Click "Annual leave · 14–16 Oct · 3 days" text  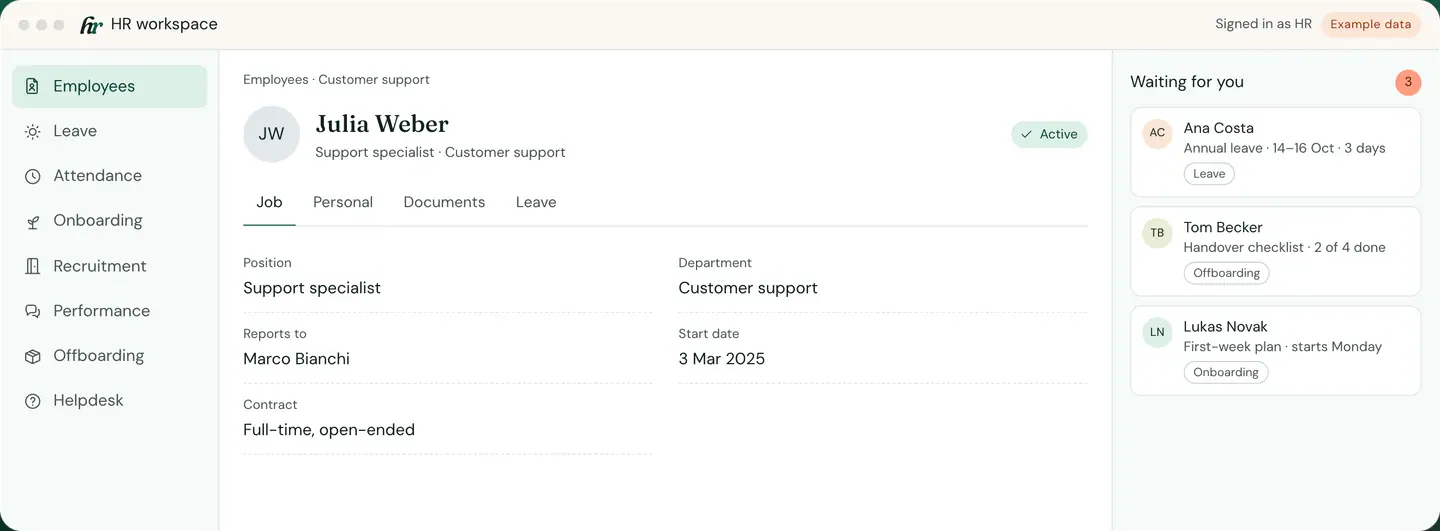[1284, 148]
